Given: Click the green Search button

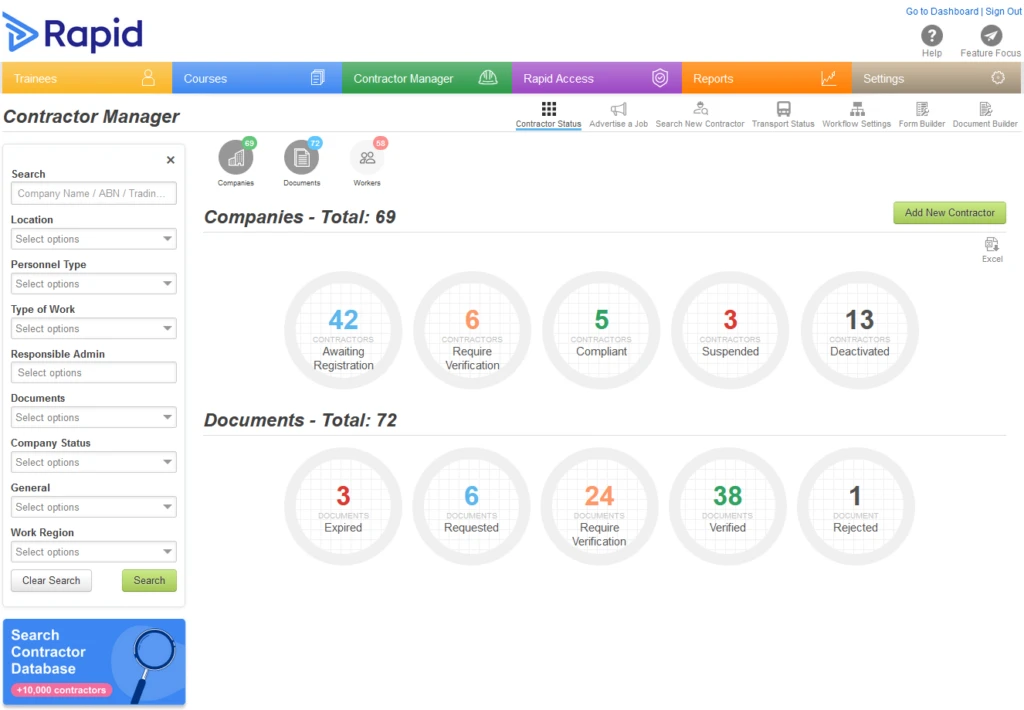Looking at the screenshot, I should tap(149, 581).
